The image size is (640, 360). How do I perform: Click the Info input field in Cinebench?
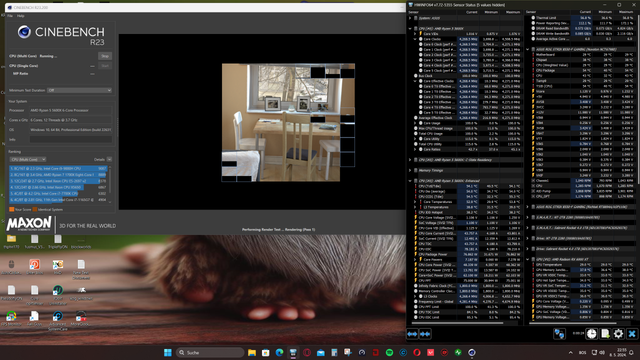coord(71,140)
